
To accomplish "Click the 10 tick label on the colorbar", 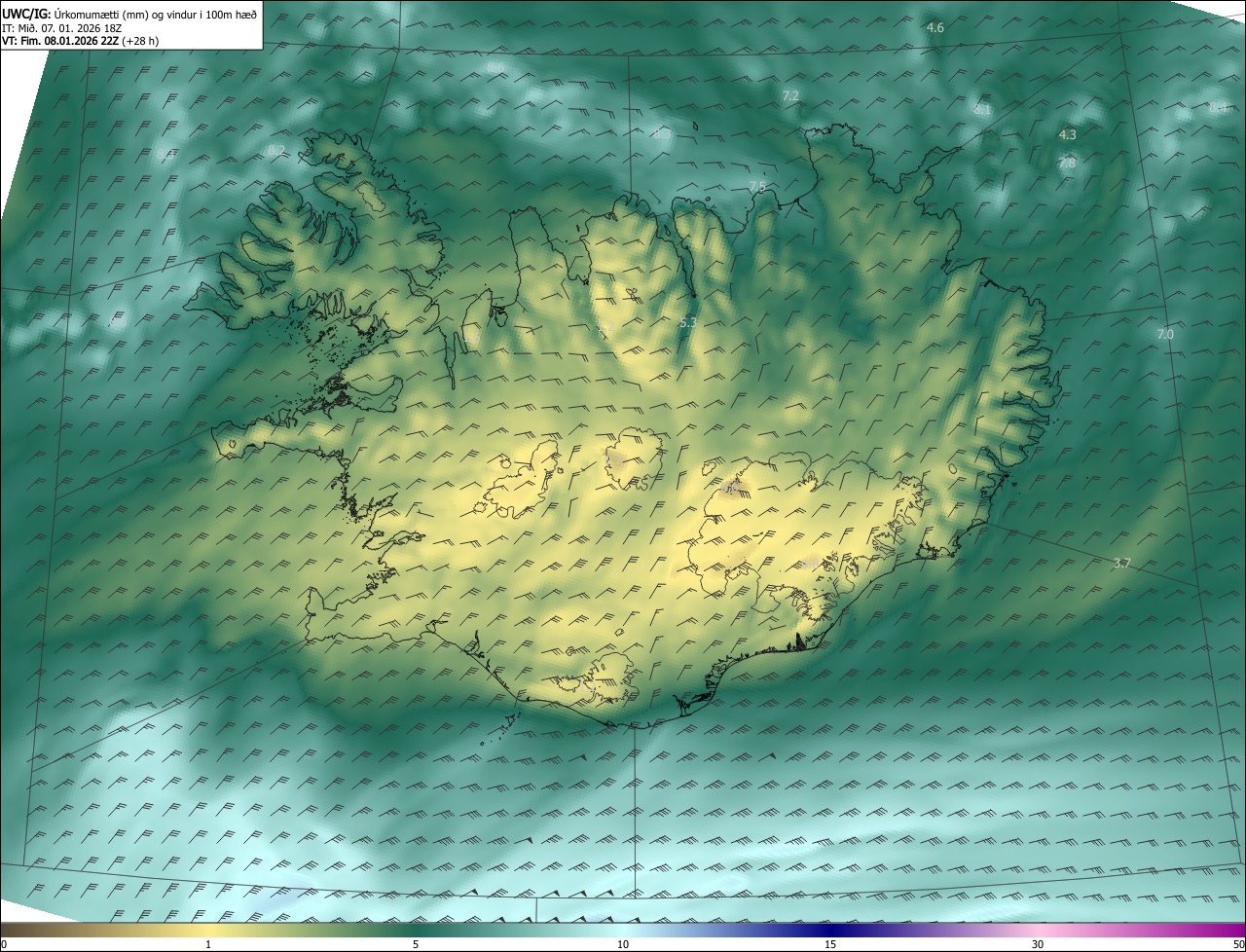I will pos(623,944).
